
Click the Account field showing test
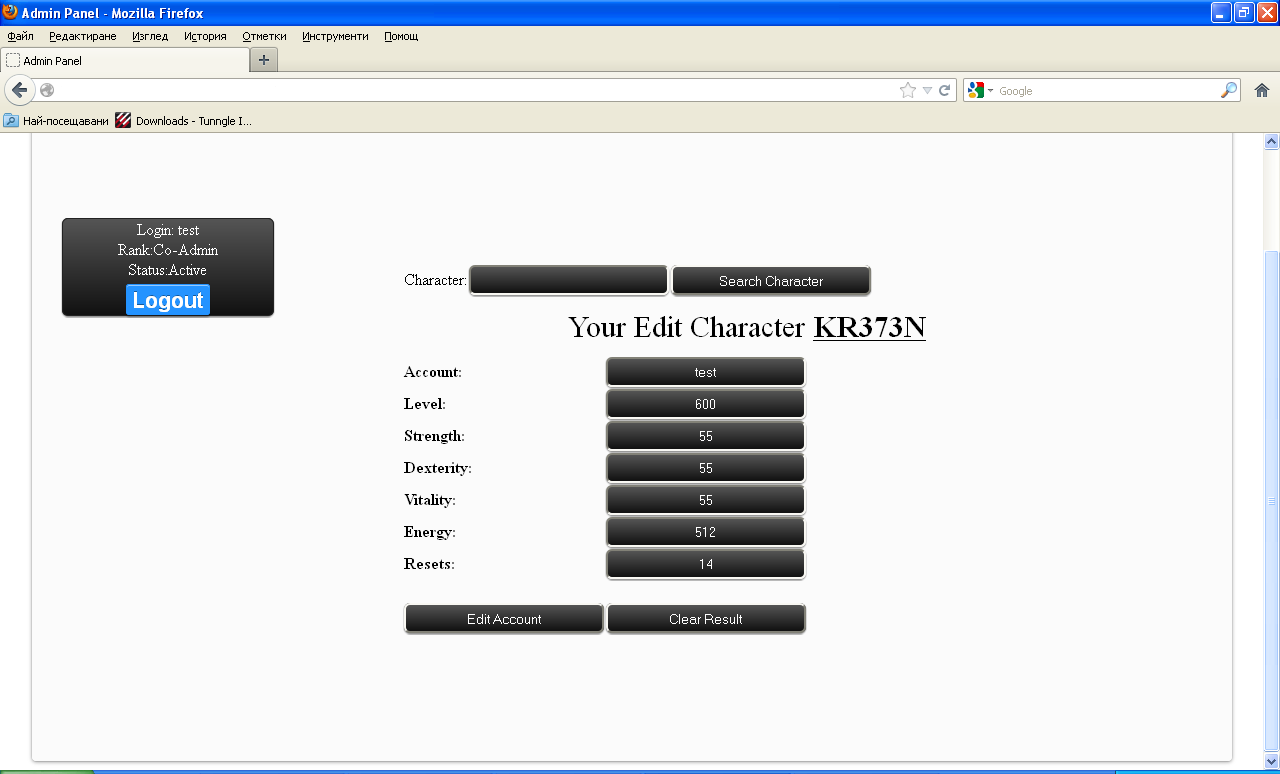(706, 372)
